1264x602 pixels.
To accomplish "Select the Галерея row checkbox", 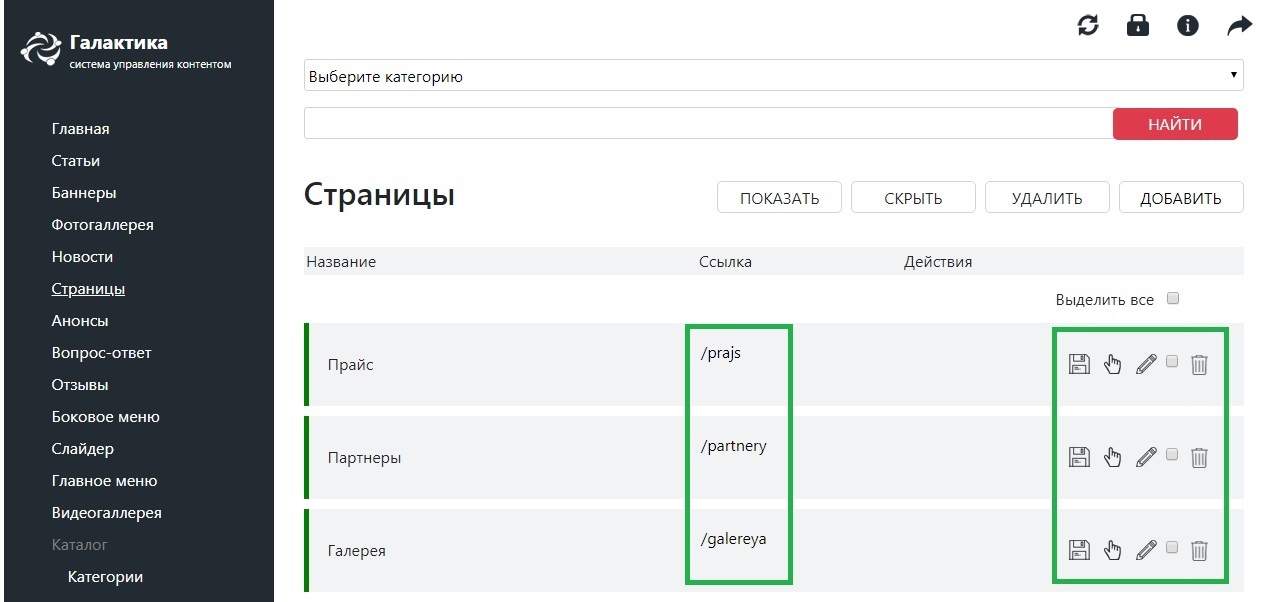I will click(x=1172, y=546).
